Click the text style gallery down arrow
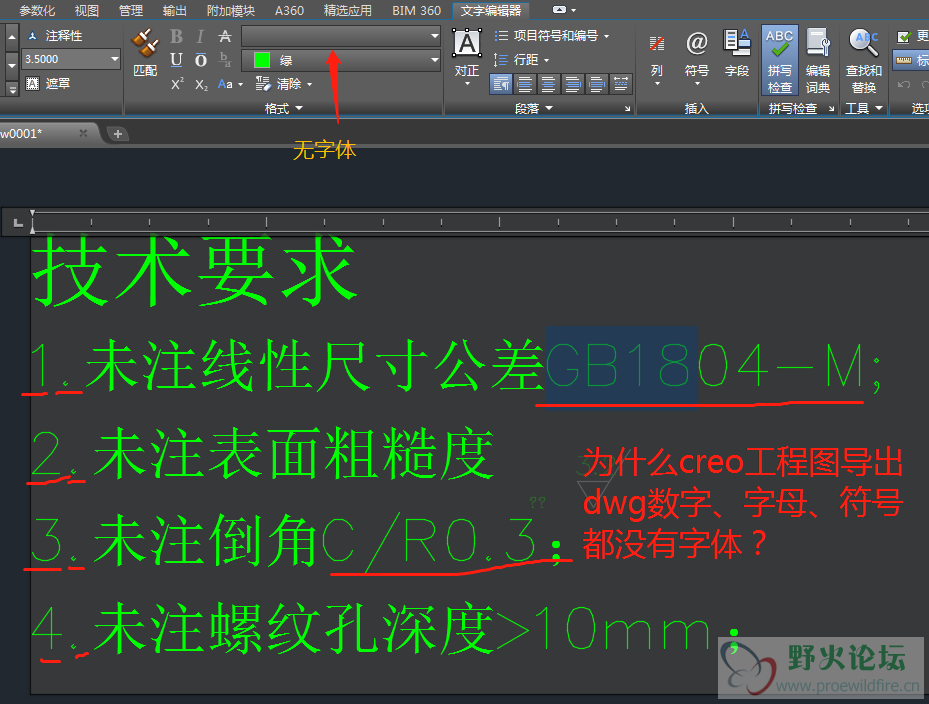The image size is (929, 704). 11,65
